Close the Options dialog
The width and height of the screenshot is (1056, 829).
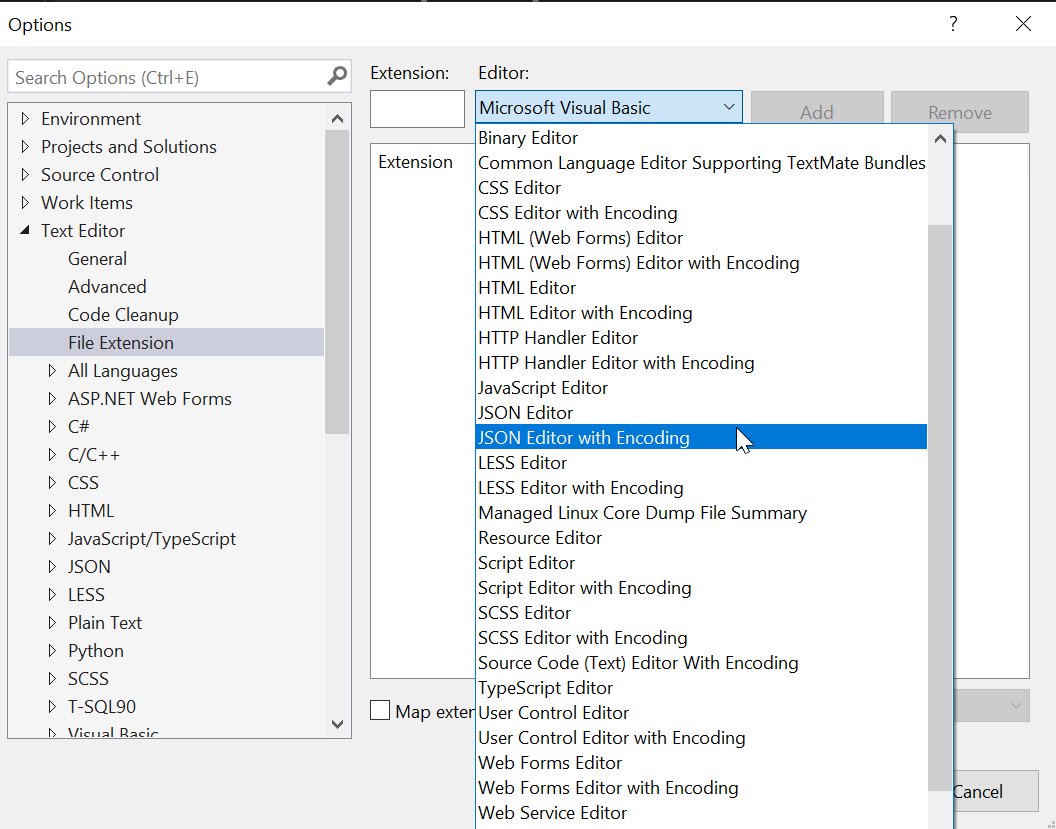pos(1023,24)
